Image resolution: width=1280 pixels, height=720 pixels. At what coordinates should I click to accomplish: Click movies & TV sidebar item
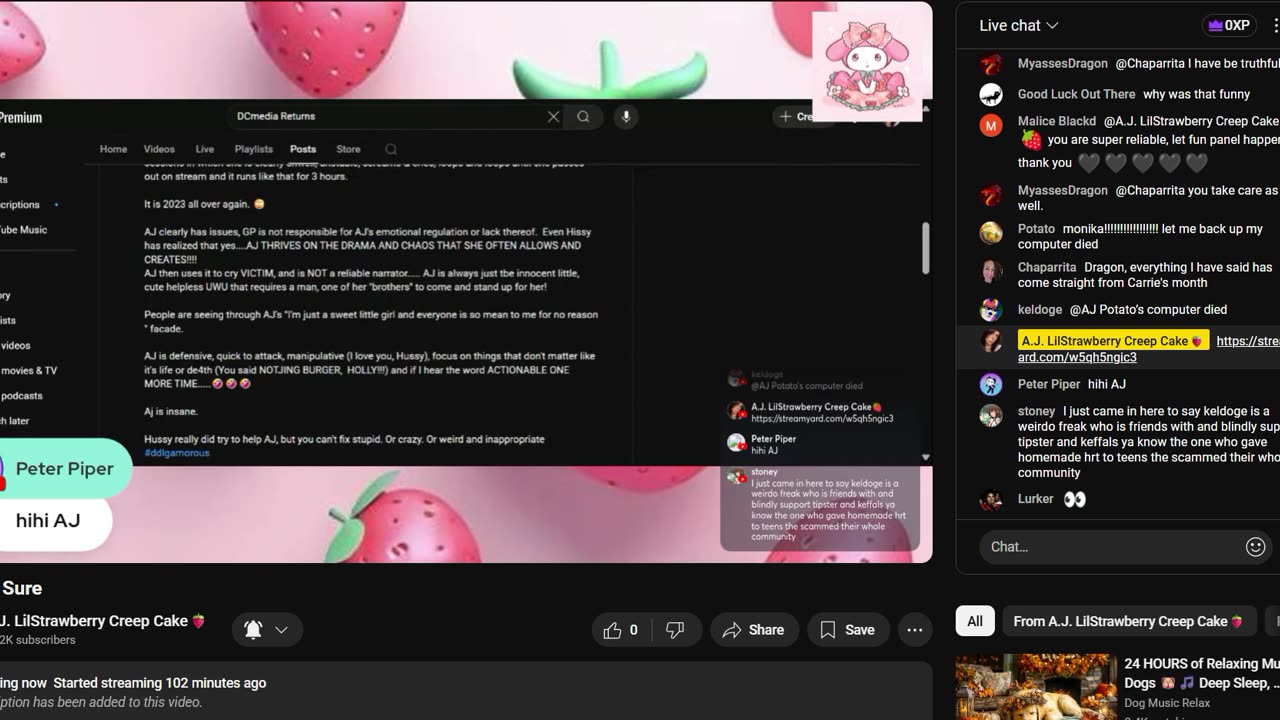(x=29, y=371)
